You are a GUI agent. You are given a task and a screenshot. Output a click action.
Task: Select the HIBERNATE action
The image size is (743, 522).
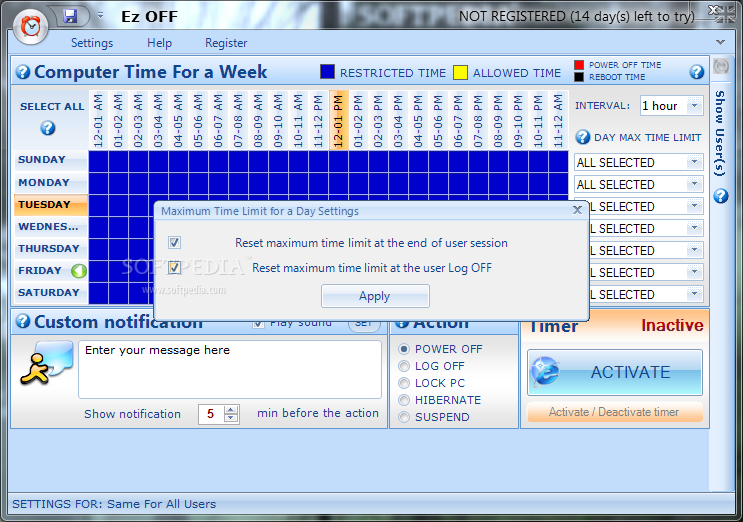tap(404, 400)
